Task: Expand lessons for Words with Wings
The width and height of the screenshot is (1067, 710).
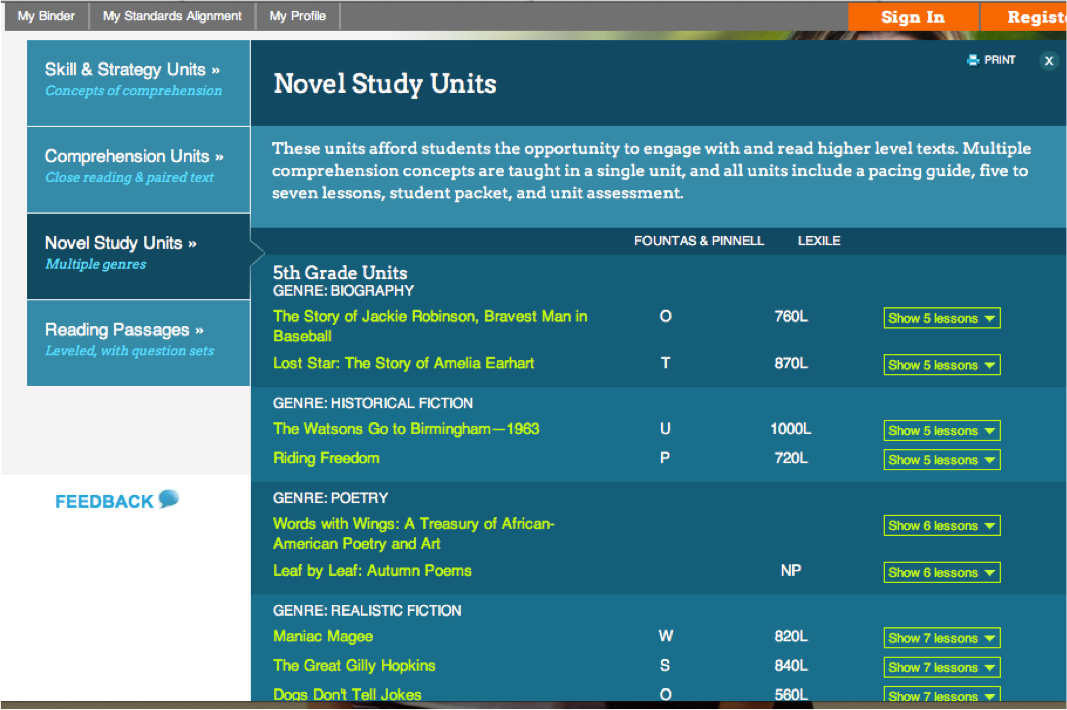Action: pyautogui.click(x=942, y=526)
